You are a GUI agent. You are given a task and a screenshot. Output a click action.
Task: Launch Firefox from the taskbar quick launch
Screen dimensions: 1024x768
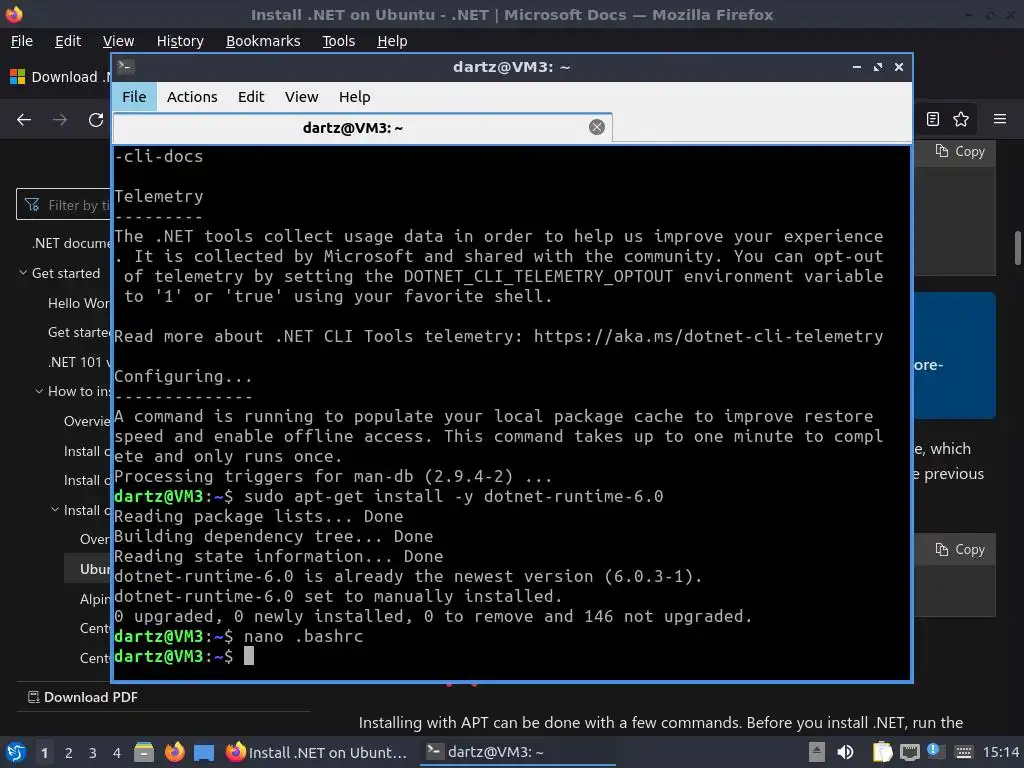(x=174, y=752)
